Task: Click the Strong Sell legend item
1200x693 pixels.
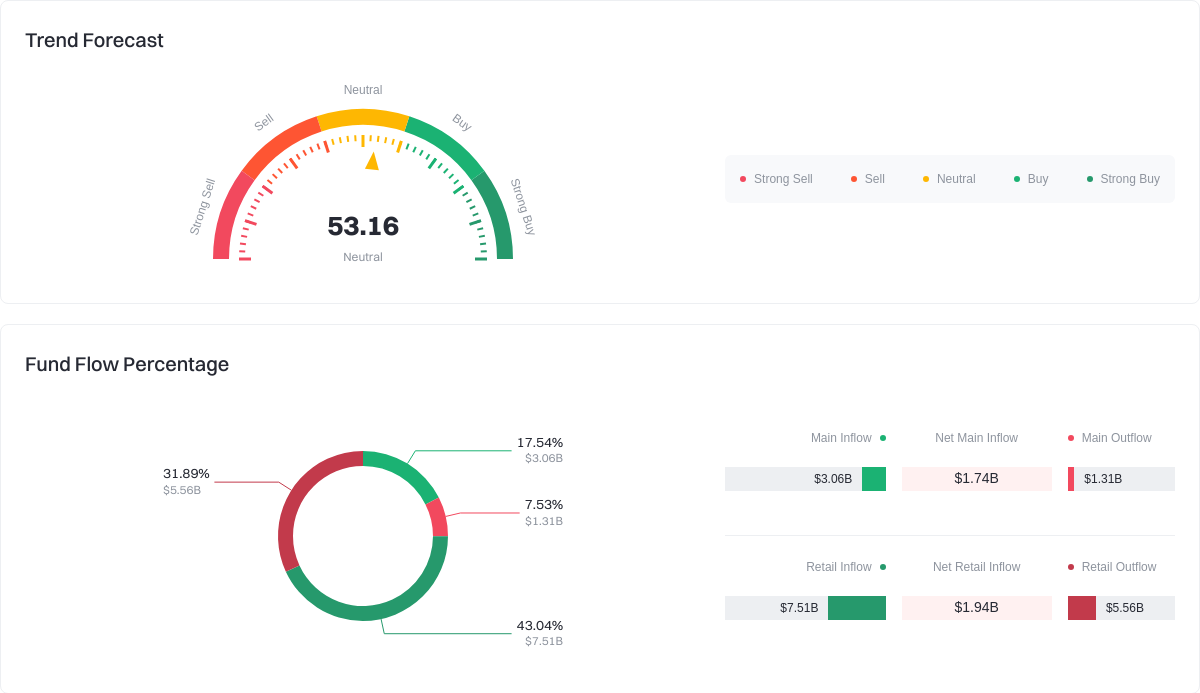Action: point(776,179)
